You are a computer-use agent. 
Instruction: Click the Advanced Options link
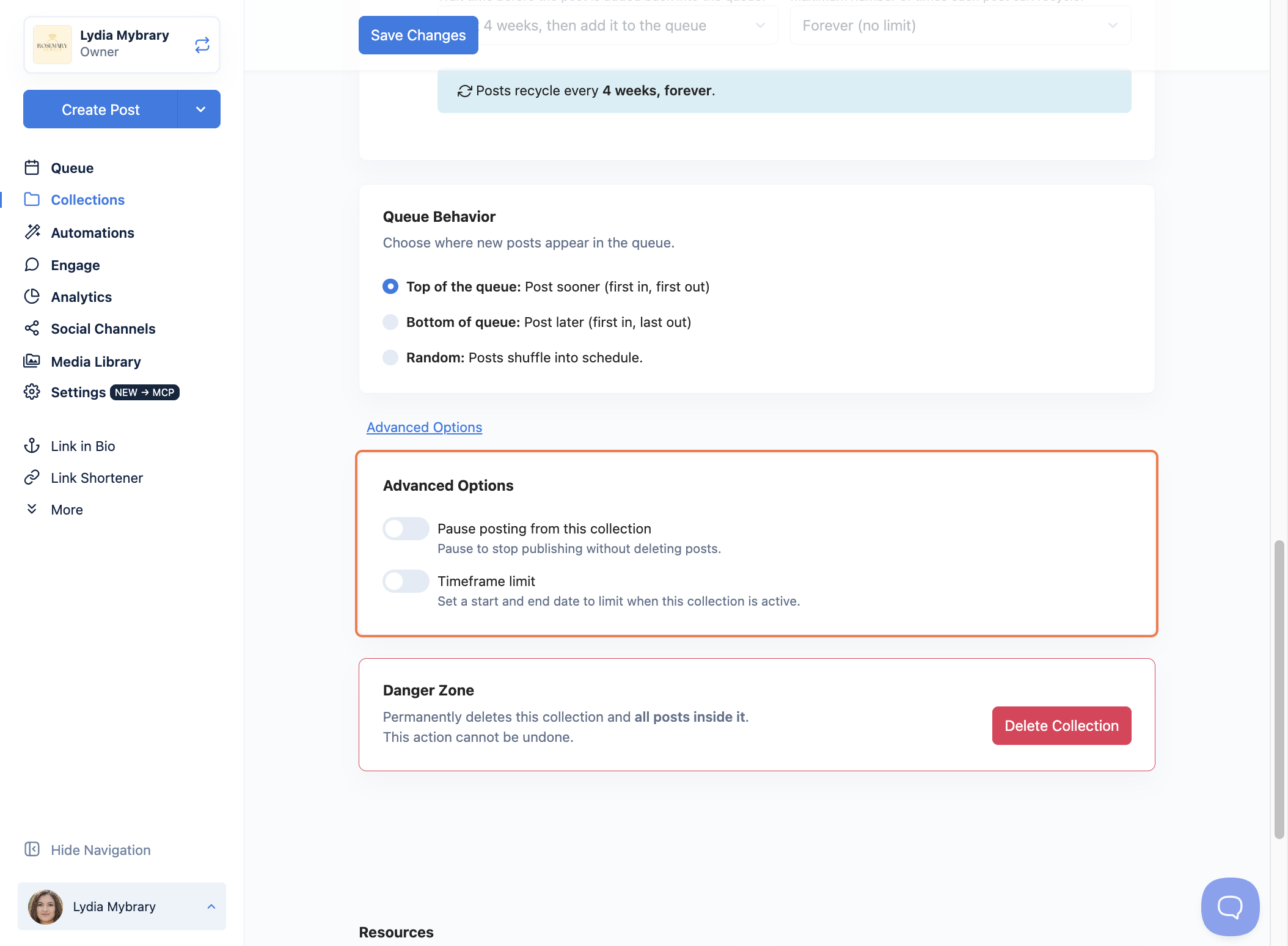[424, 427]
